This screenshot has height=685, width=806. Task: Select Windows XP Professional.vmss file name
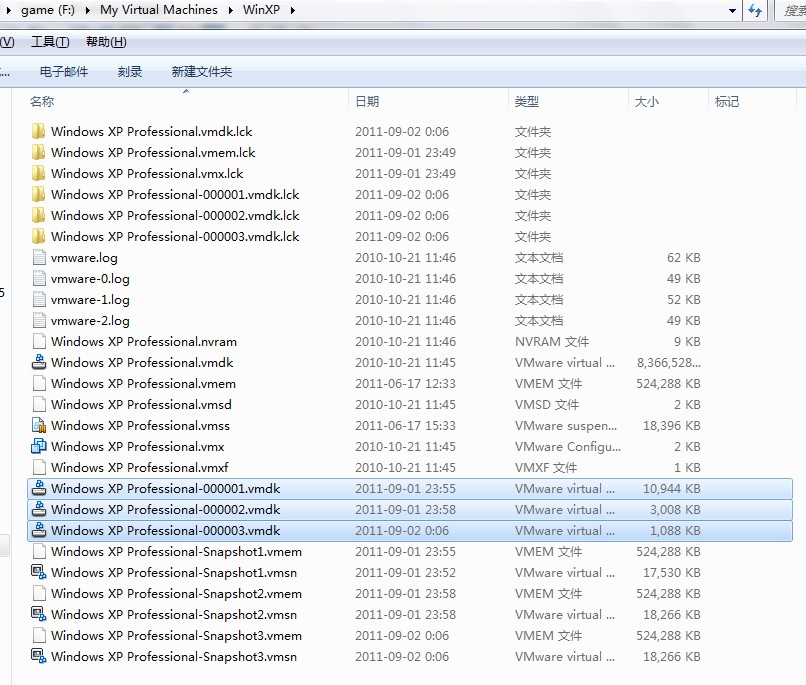click(x=140, y=425)
